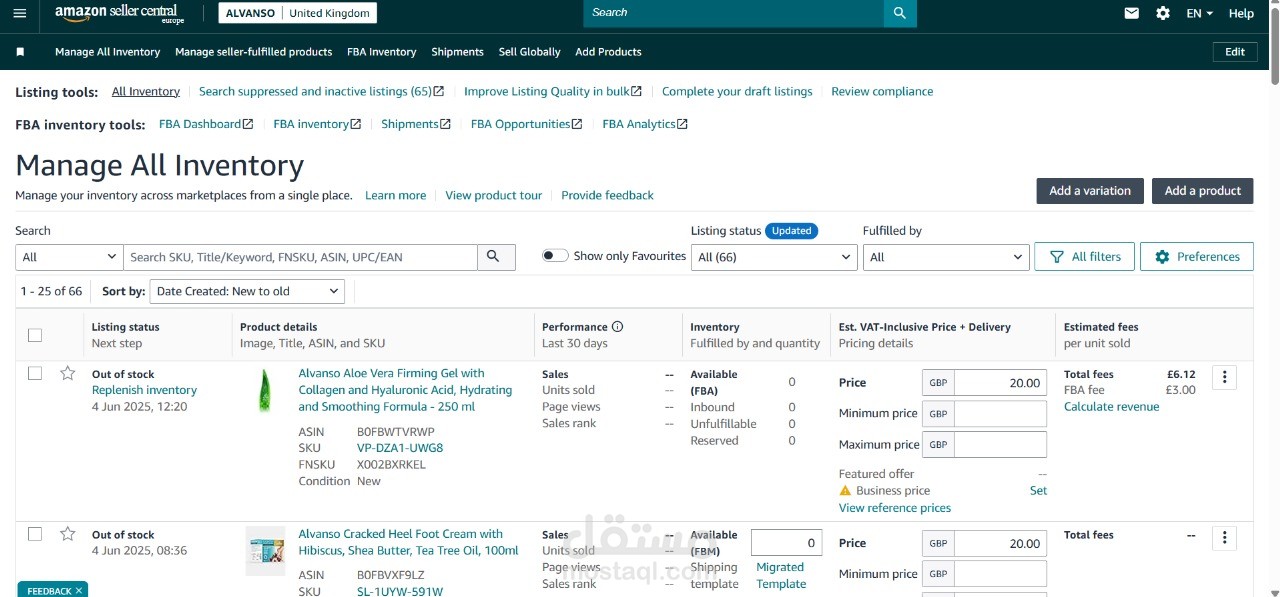The width and height of the screenshot is (1280, 597).
Task: Open Search suppressed and inactive listings link
Action: pyautogui.click(x=322, y=91)
